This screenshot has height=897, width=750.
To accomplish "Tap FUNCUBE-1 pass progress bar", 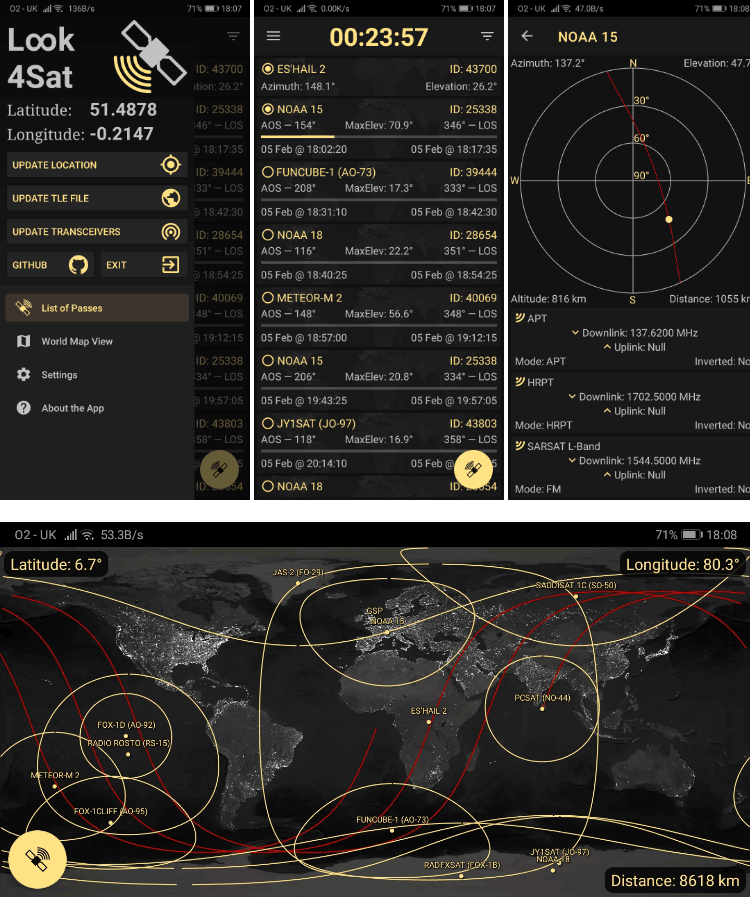I will [379, 200].
